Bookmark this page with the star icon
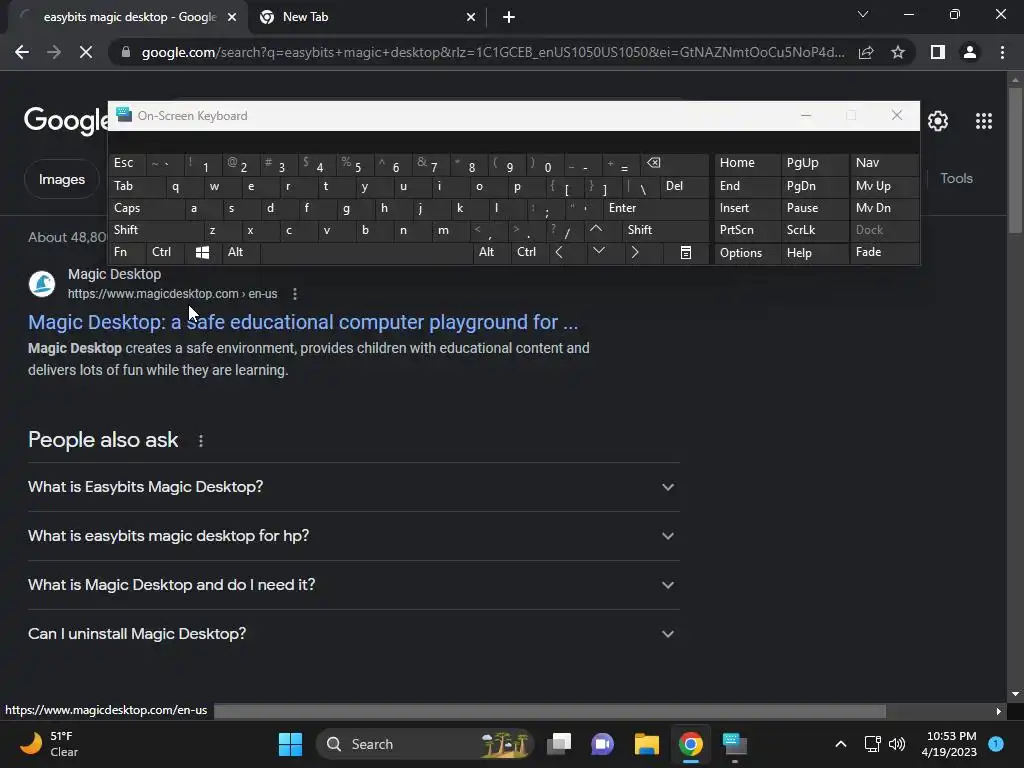 pos(898,52)
